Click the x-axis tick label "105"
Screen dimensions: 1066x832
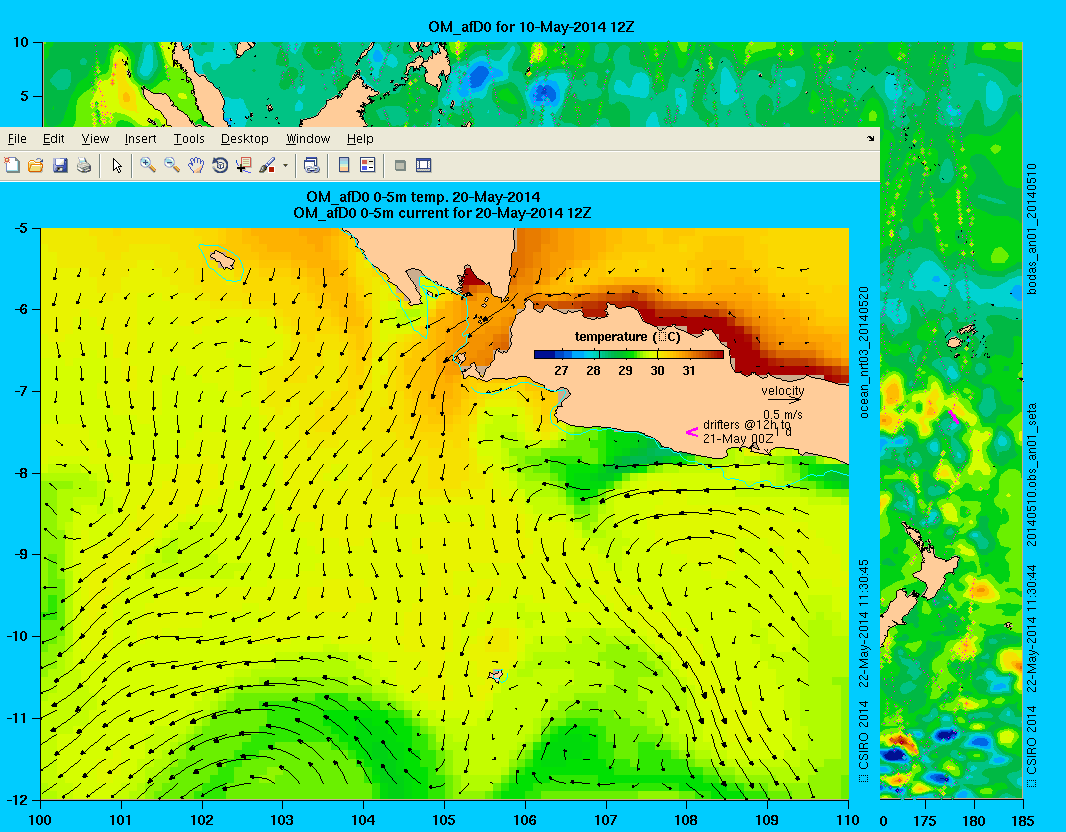pyautogui.click(x=444, y=820)
